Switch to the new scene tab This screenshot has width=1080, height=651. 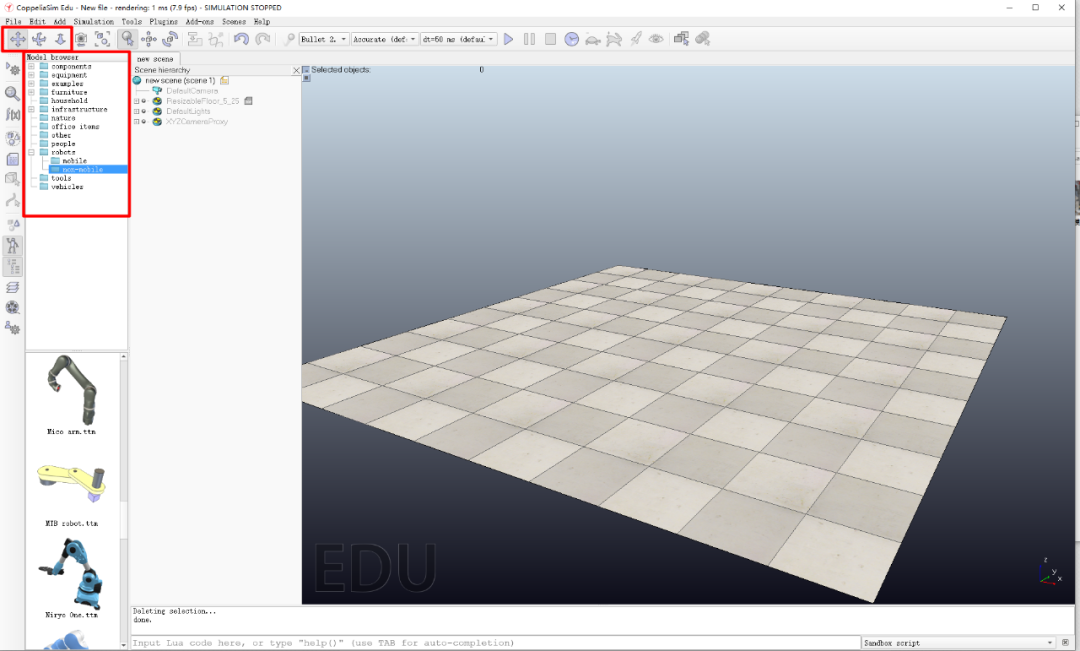[x=155, y=59]
